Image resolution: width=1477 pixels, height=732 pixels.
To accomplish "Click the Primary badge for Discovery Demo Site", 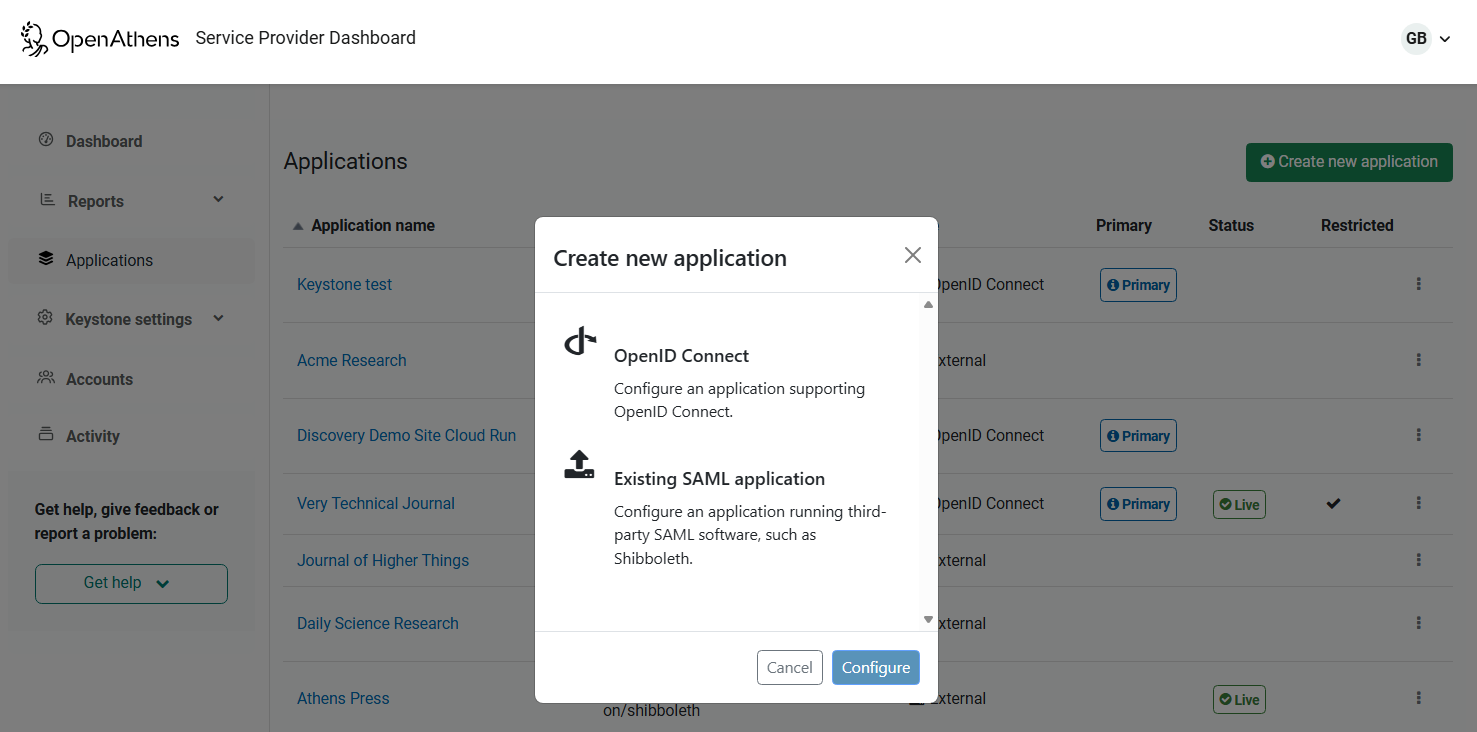I will coord(1138,435).
